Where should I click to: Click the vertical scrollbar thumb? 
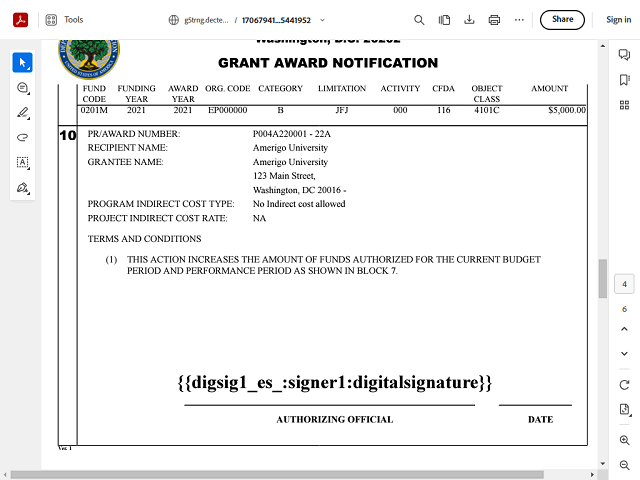click(x=602, y=279)
